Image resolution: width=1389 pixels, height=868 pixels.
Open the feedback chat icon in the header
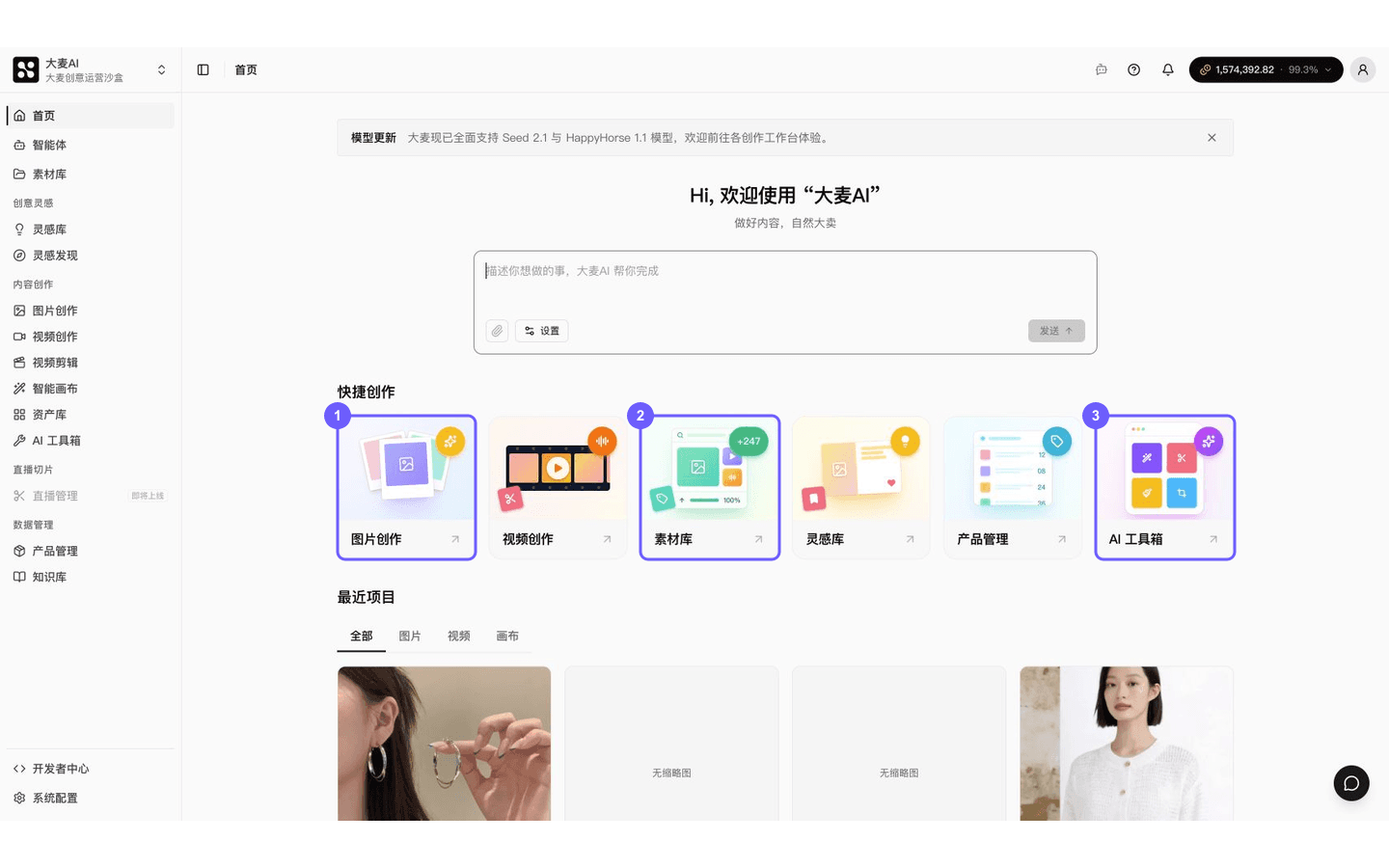click(1101, 69)
